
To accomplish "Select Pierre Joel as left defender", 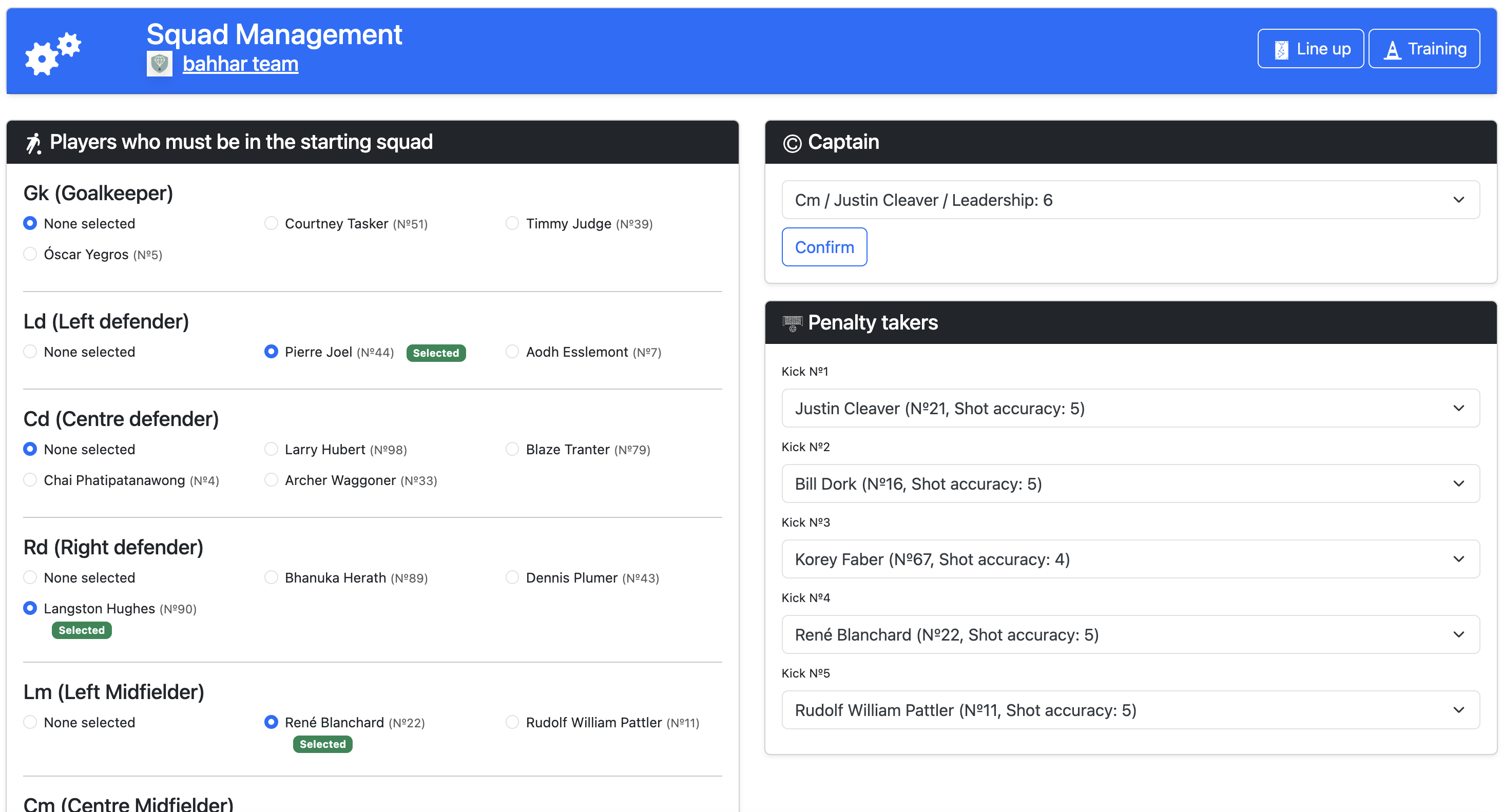I will 271,352.
